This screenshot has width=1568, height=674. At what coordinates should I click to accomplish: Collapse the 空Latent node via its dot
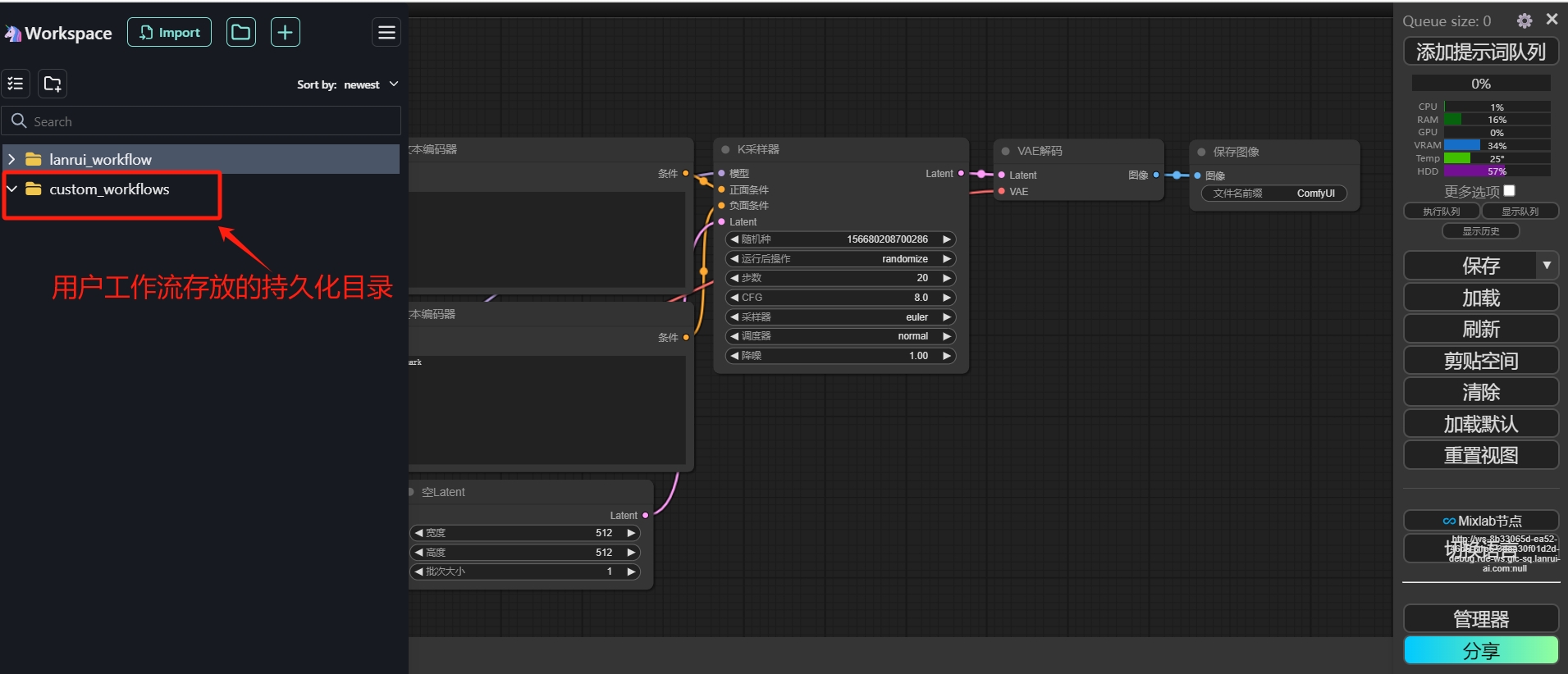tap(411, 492)
